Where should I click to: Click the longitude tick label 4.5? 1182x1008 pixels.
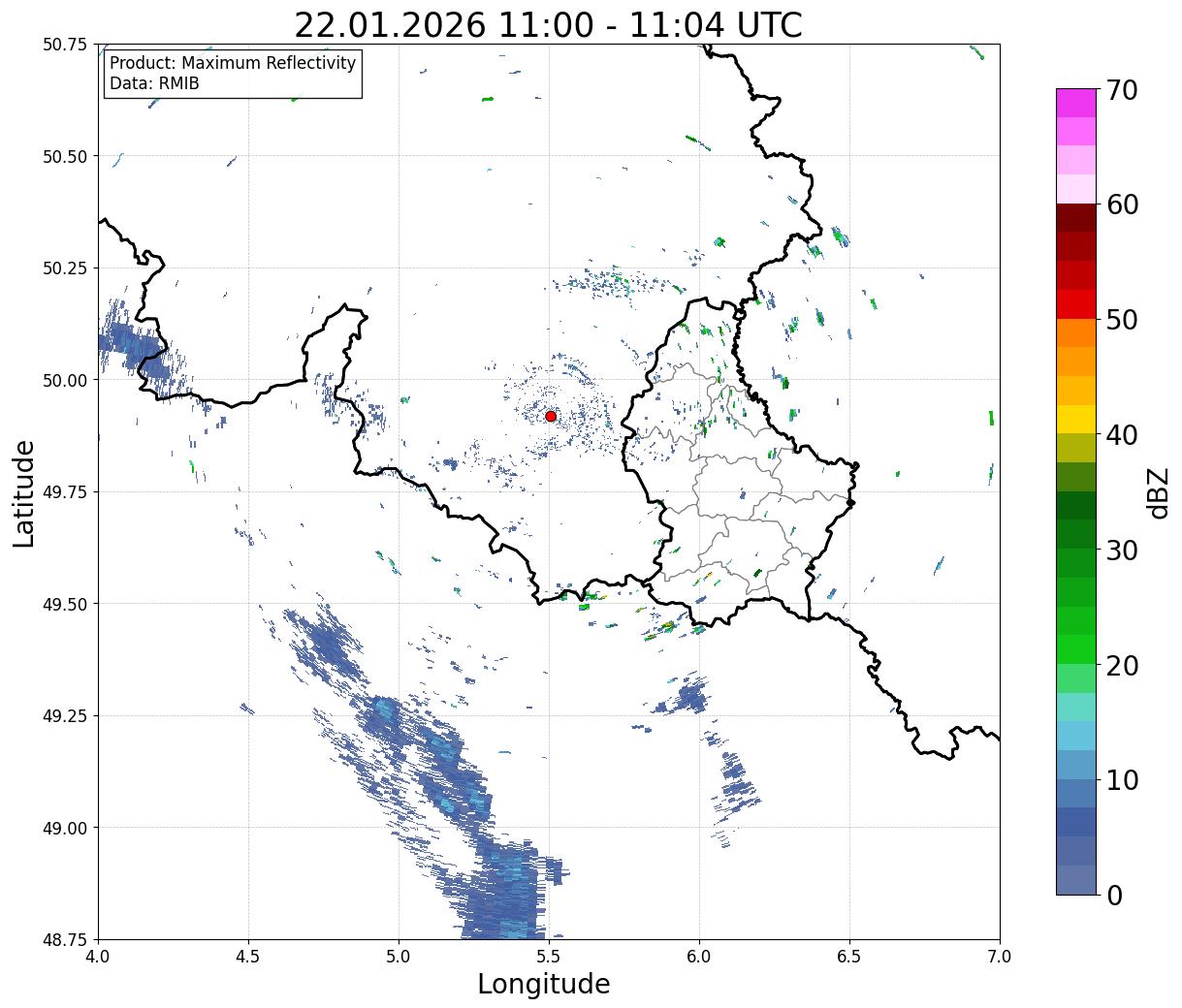click(248, 957)
